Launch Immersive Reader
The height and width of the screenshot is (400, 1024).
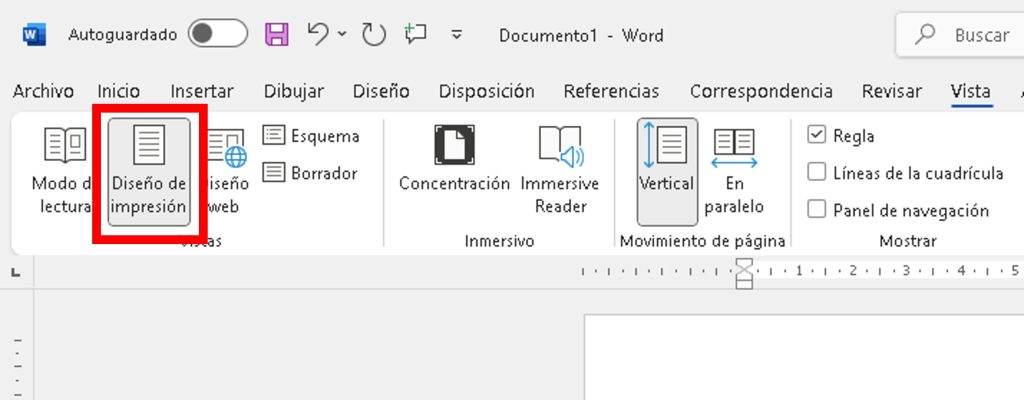point(559,170)
